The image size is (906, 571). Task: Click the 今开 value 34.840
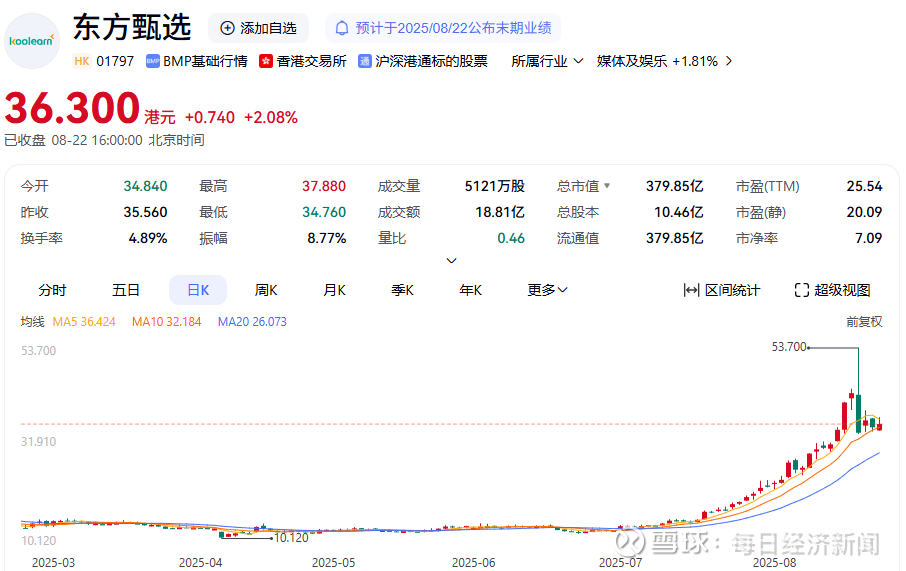click(145, 186)
